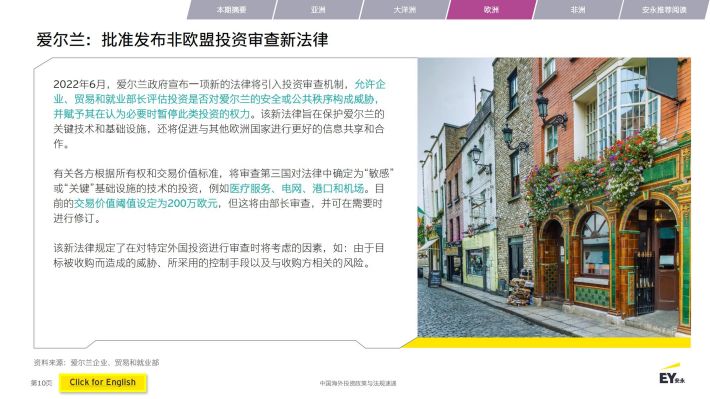Click highlighted text 医疗服务、电网、港口和机场

[x=297, y=188]
